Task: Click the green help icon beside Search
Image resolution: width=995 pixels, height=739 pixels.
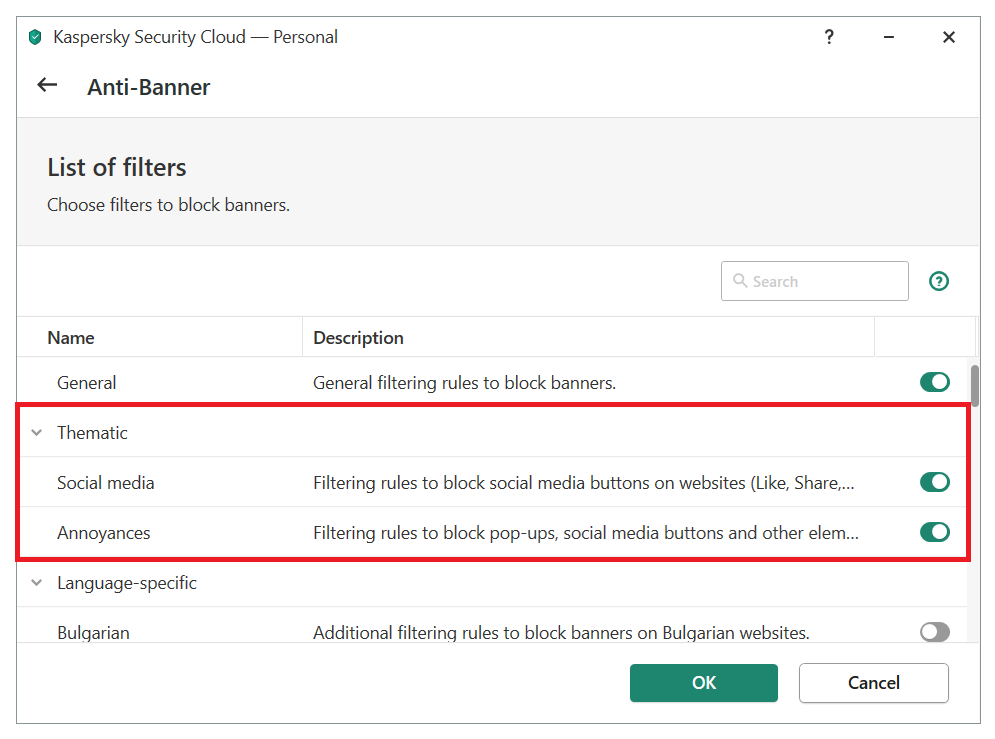Action: [x=939, y=281]
